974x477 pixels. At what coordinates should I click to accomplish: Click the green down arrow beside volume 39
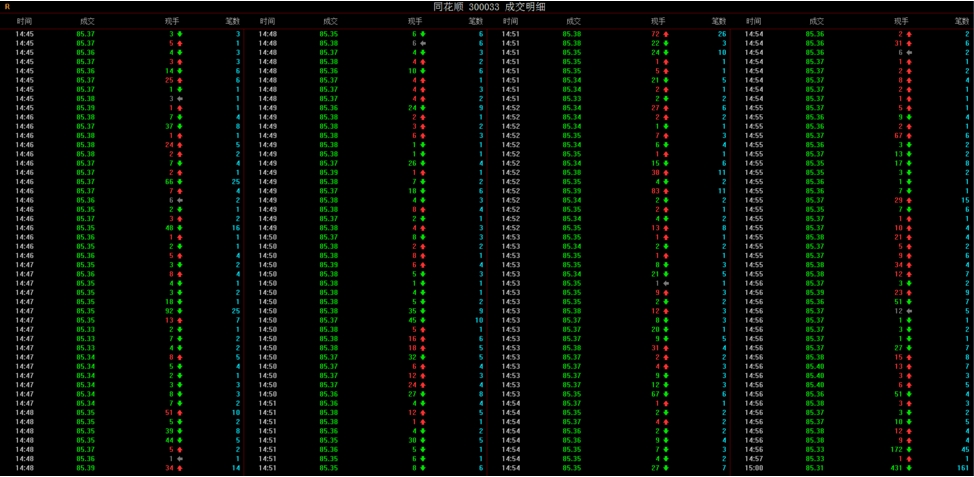180,431
